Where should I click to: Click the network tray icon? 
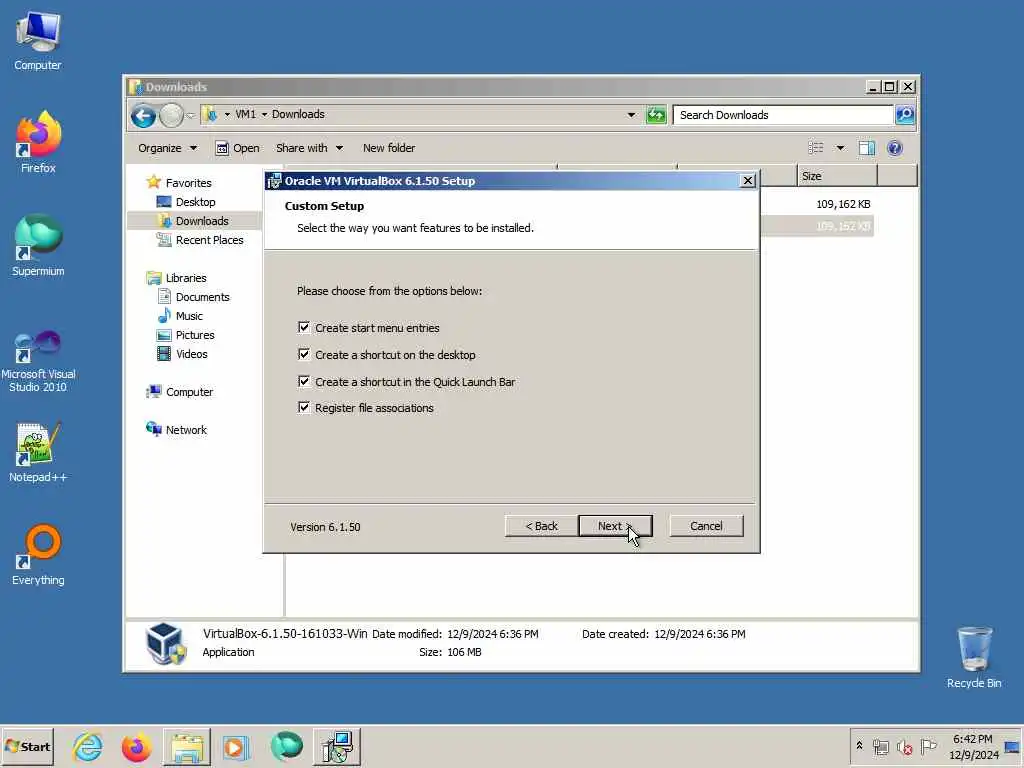(x=880, y=746)
